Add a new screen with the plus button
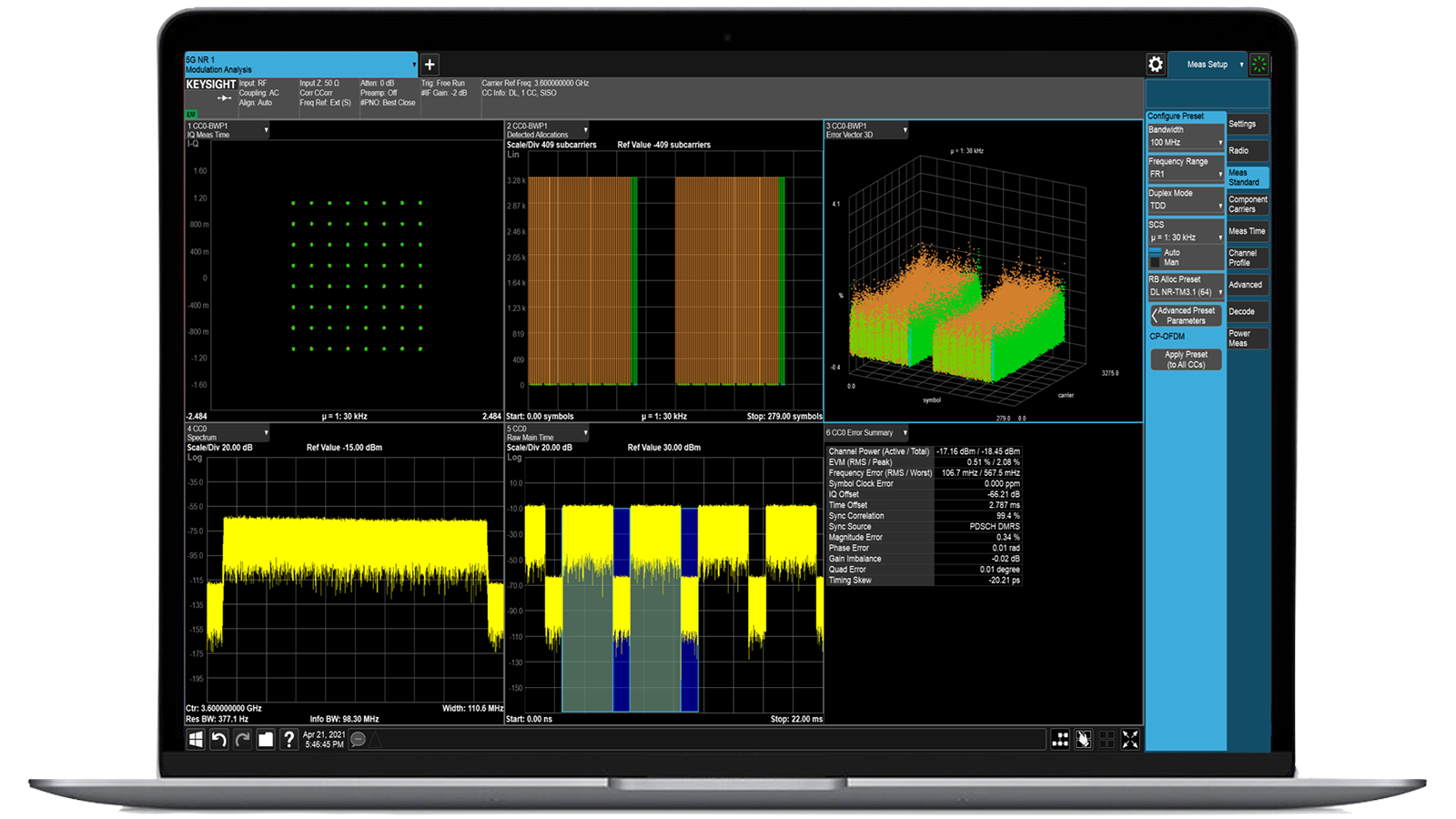Screen dimensions: 1456x819 coord(430,65)
